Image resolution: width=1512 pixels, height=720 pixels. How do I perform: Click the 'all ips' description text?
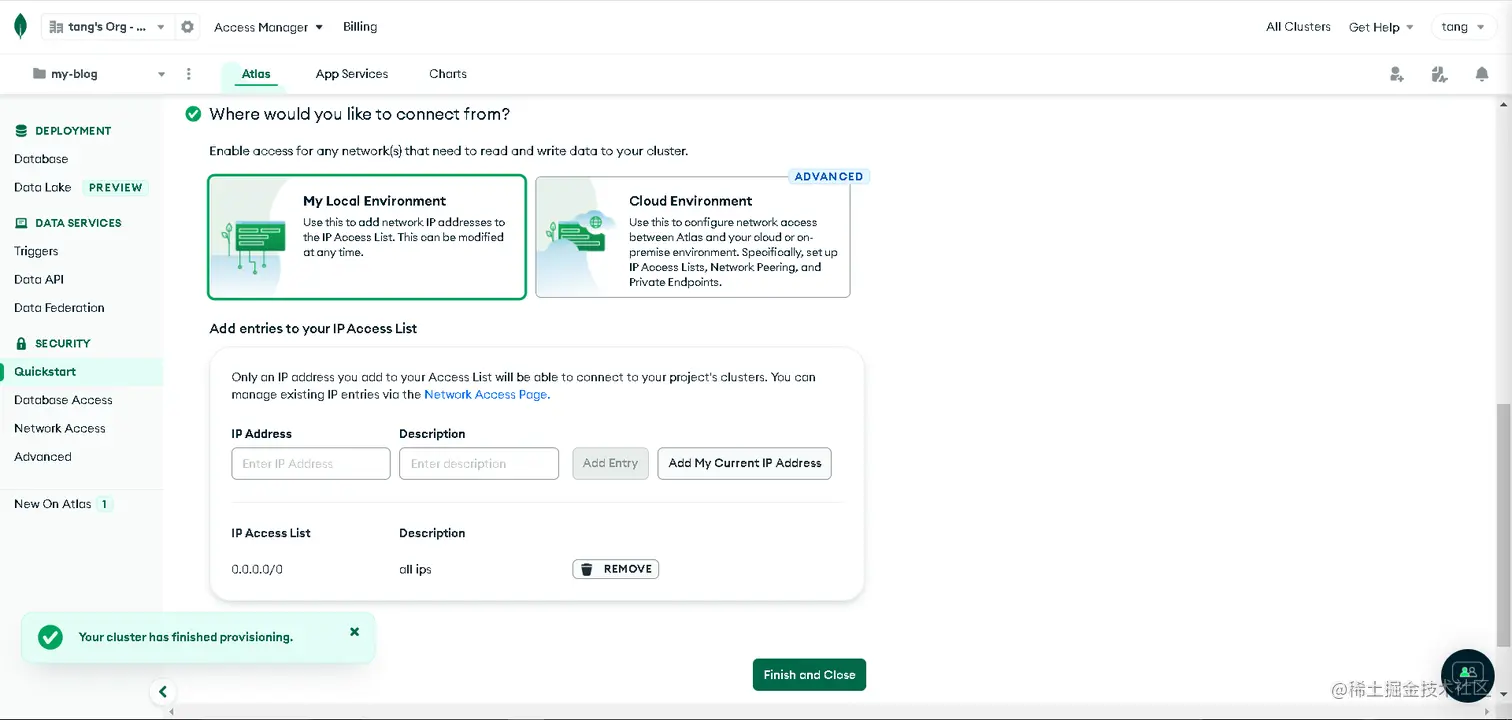415,569
